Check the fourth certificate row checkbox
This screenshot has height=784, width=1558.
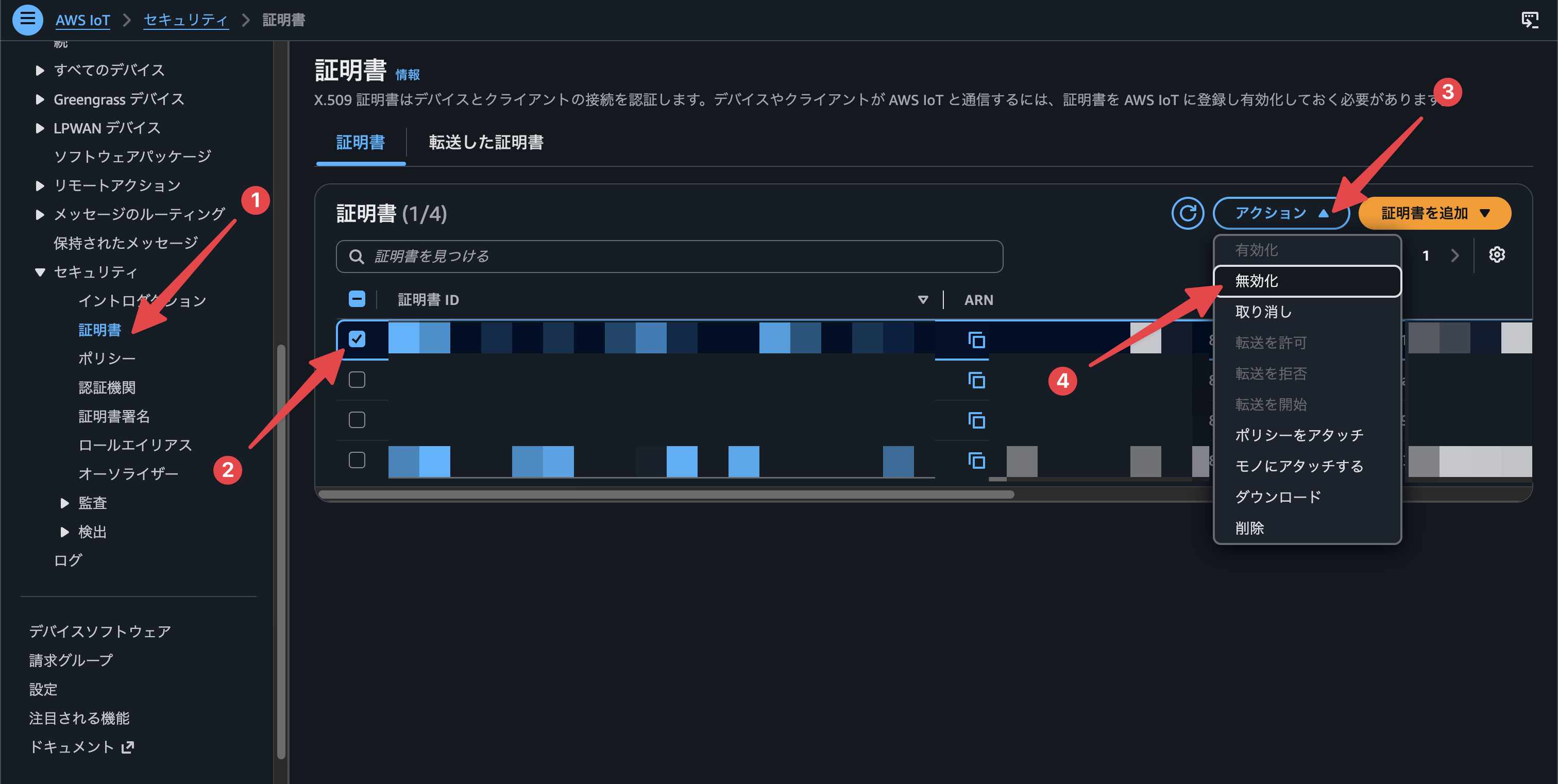[x=357, y=460]
